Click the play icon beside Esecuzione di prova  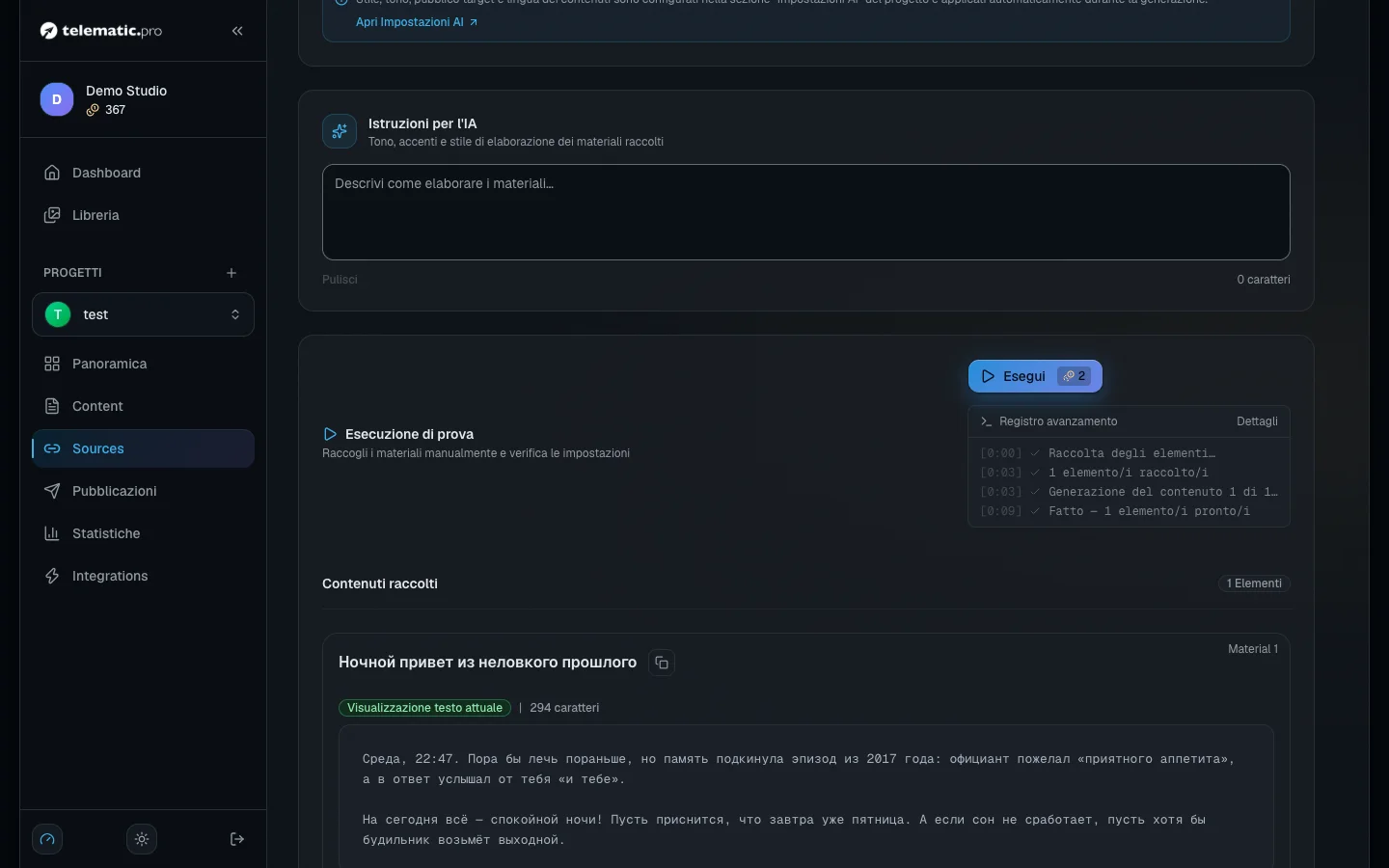tap(330, 434)
